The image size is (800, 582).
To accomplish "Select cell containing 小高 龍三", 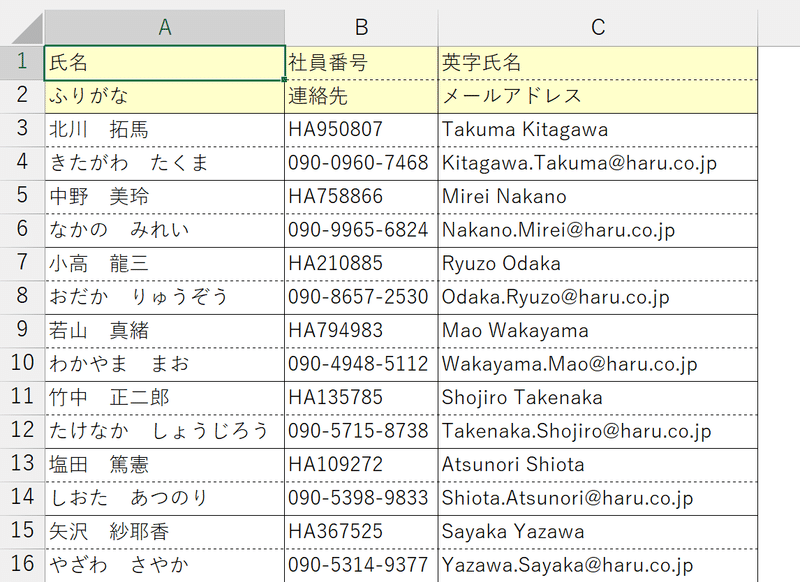I will pyautogui.click(x=164, y=264).
